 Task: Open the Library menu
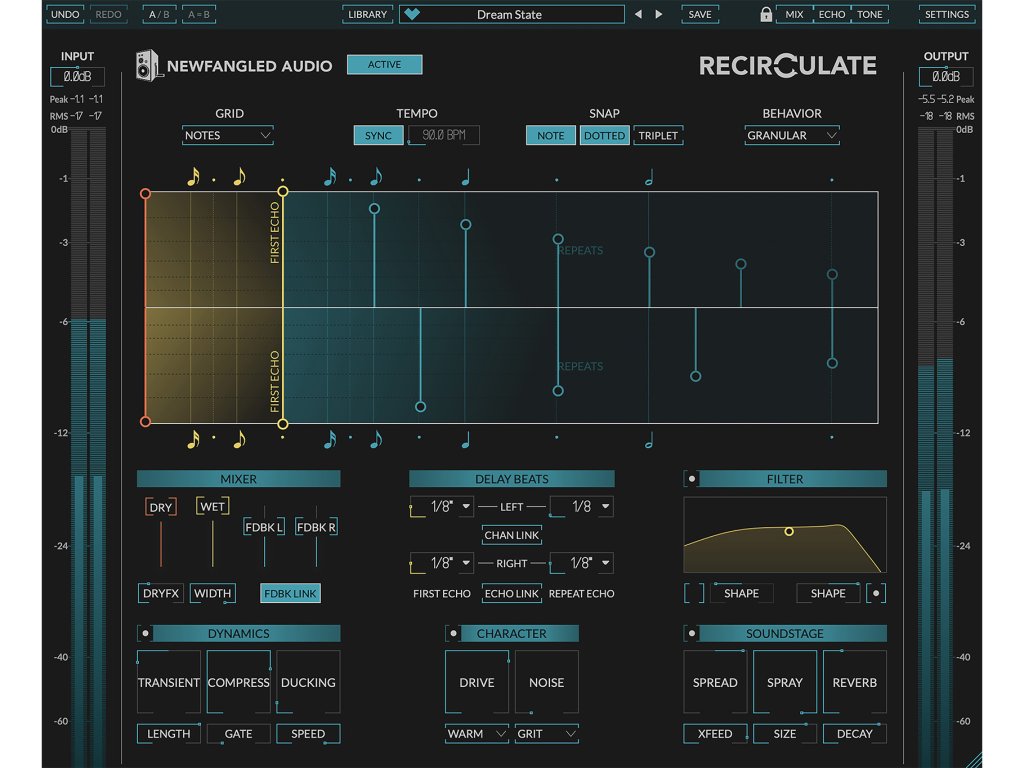(x=367, y=15)
